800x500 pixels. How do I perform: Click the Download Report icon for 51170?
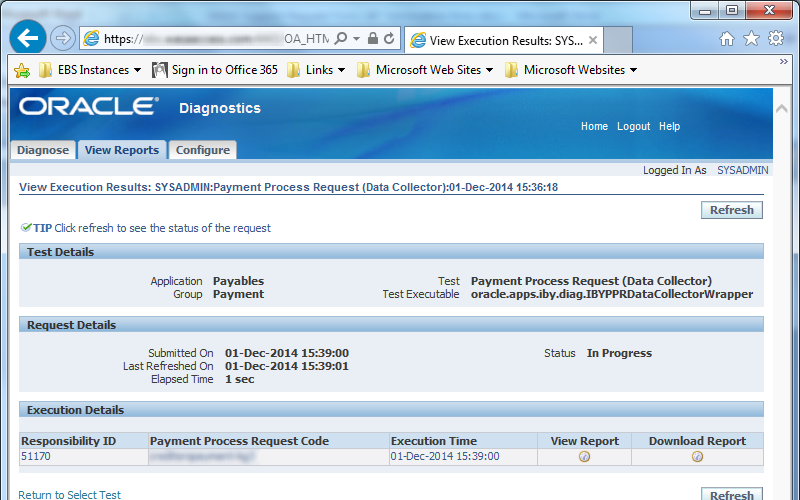click(697, 457)
